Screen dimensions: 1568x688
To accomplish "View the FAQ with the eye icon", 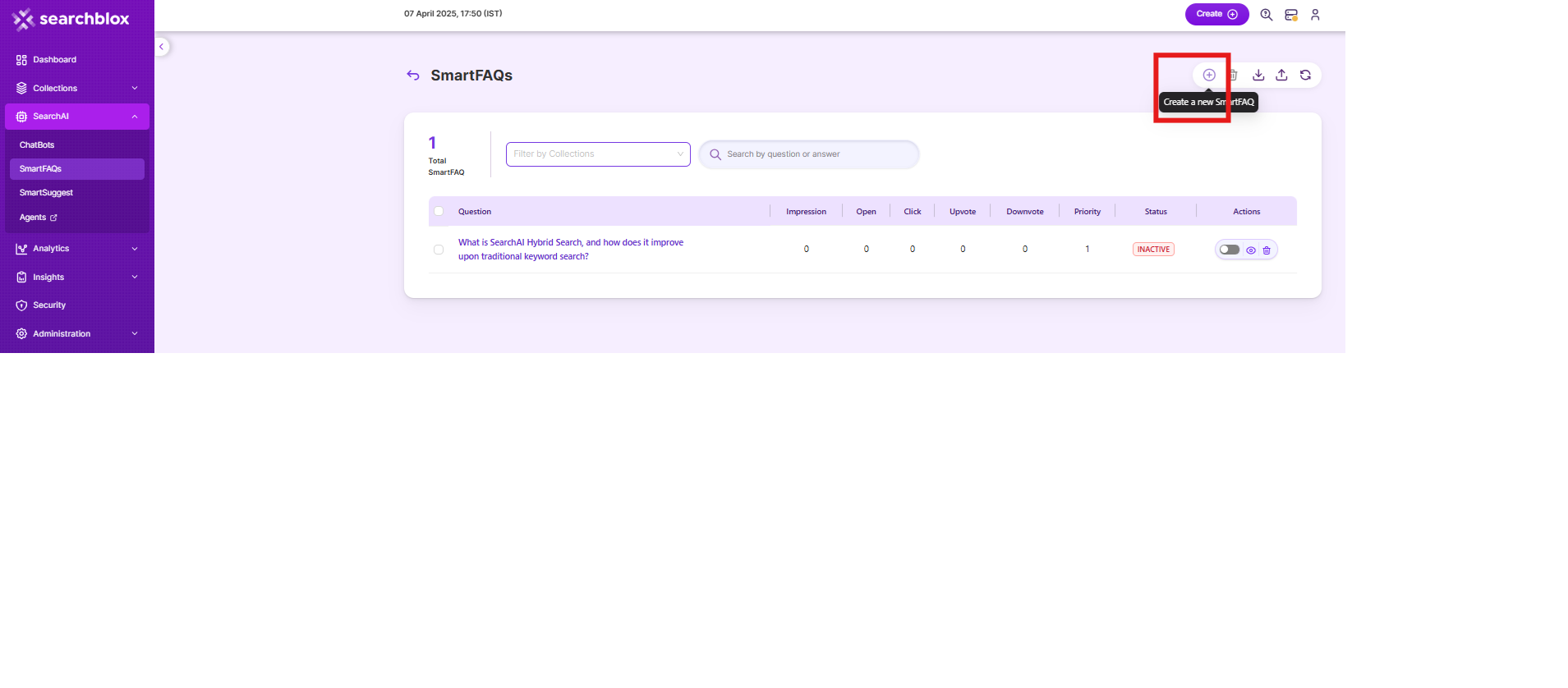I will tap(1251, 250).
